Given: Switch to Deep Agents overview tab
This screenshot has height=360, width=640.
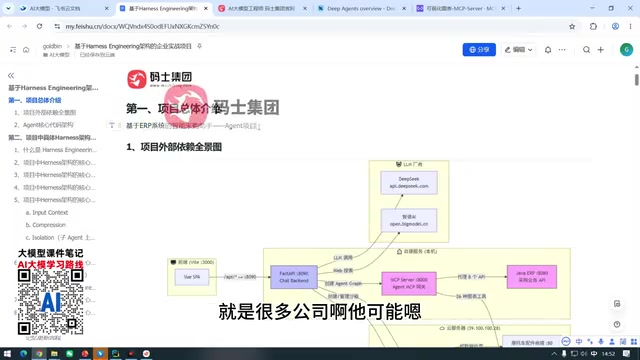Looking at the screenshot, I should pos(362,8).
